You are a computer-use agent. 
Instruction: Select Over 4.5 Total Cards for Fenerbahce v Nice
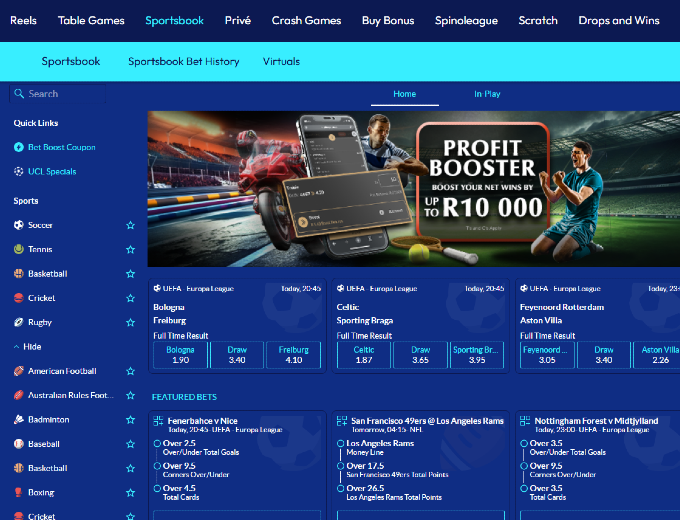(x=157, y=488)
